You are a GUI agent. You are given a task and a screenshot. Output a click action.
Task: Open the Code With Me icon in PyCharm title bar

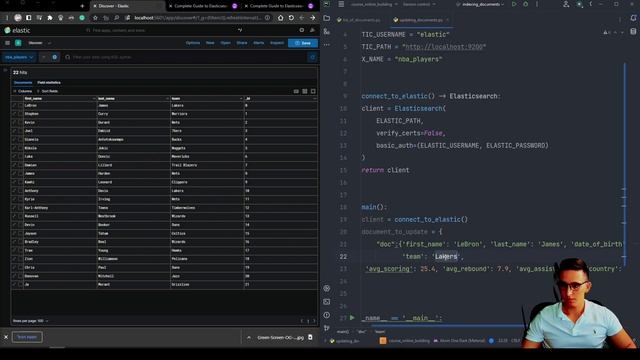point(566,4)
